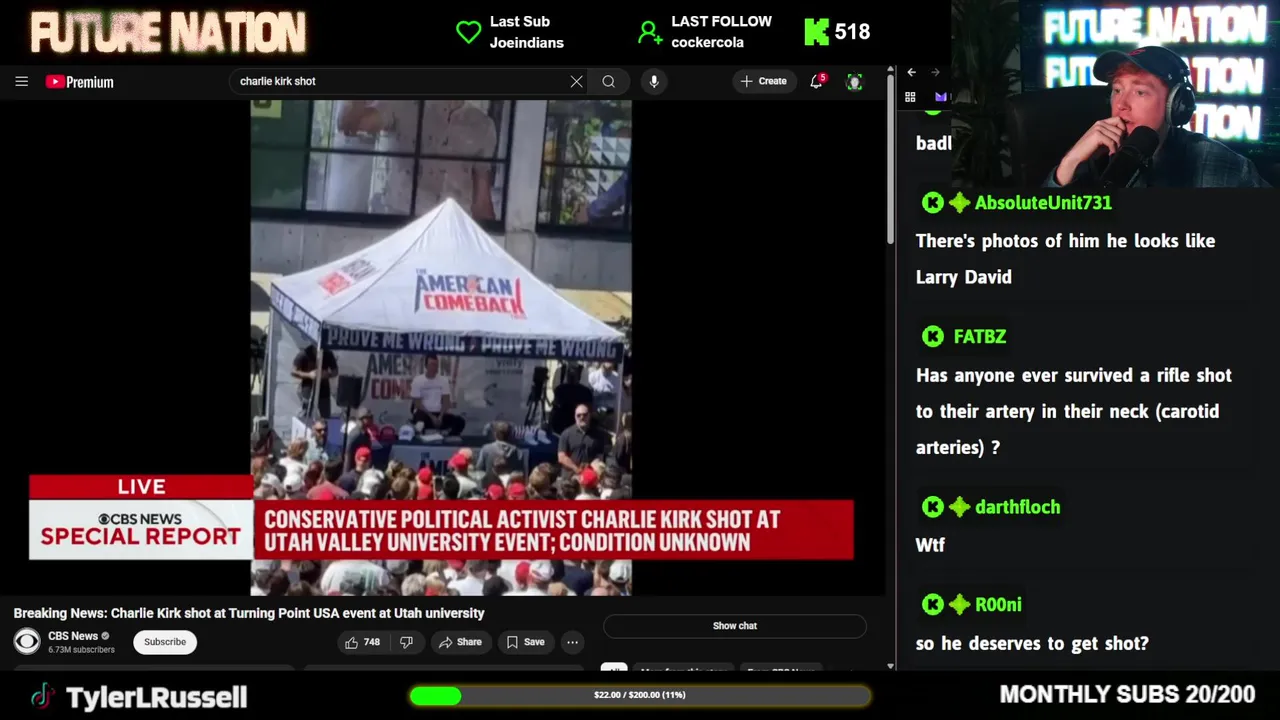Open the grid icon in chat panel toolbar
The height and width of the screenshot is (720, 1280).
coord(910,97)
